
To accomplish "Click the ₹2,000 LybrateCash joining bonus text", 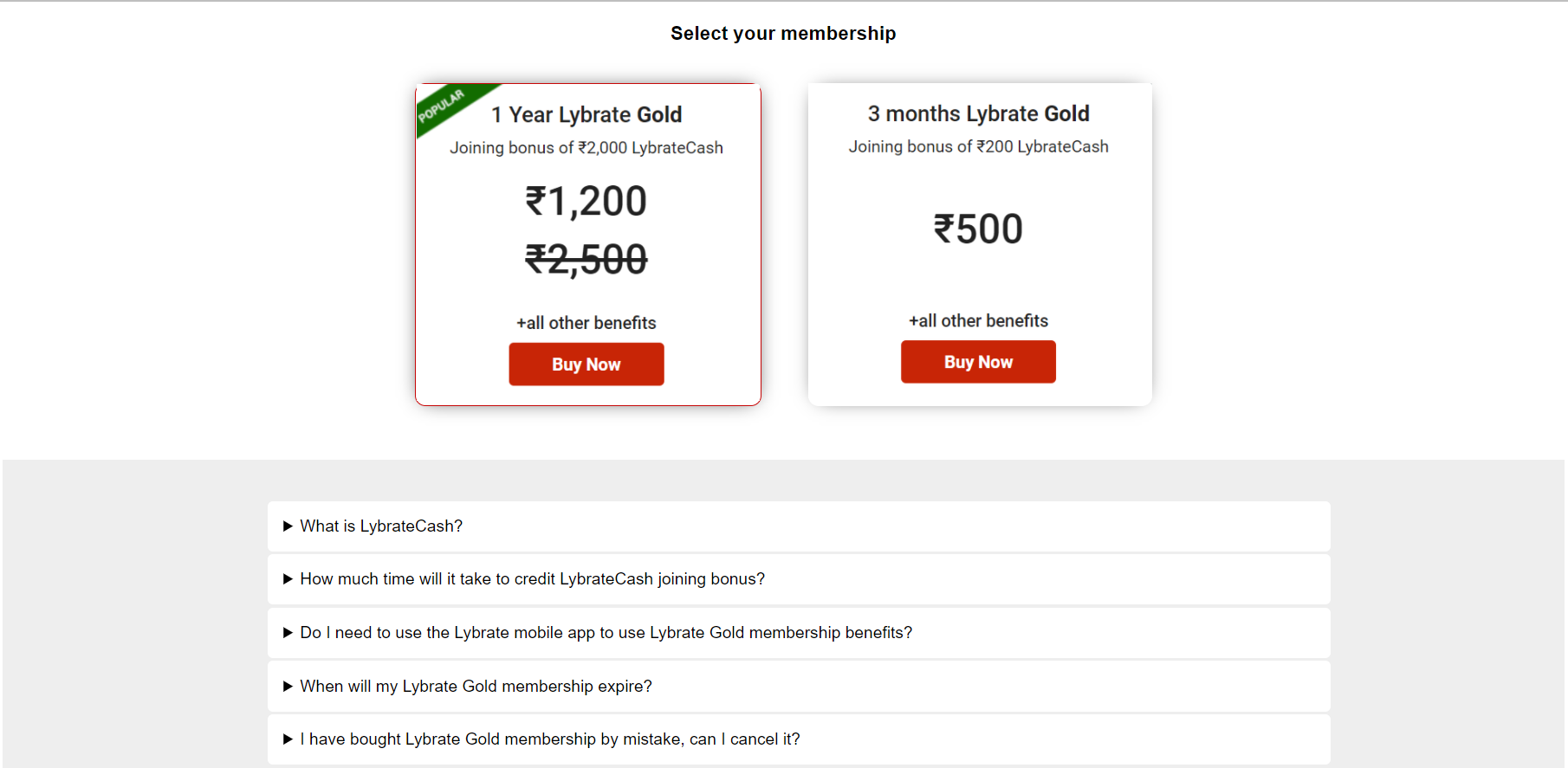I will coord(586,147).
